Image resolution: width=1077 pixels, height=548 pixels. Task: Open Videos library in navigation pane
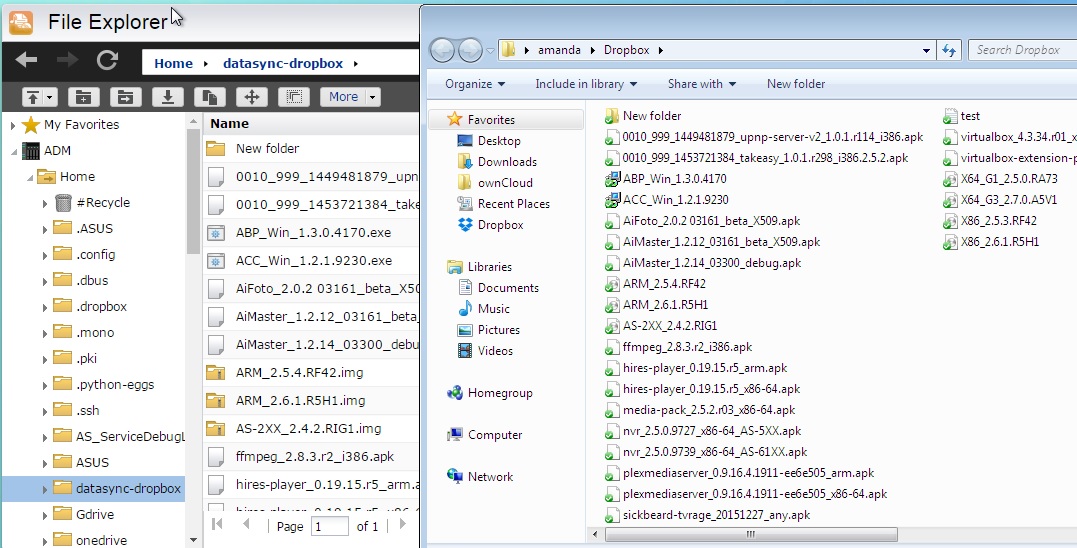(495, 351)
